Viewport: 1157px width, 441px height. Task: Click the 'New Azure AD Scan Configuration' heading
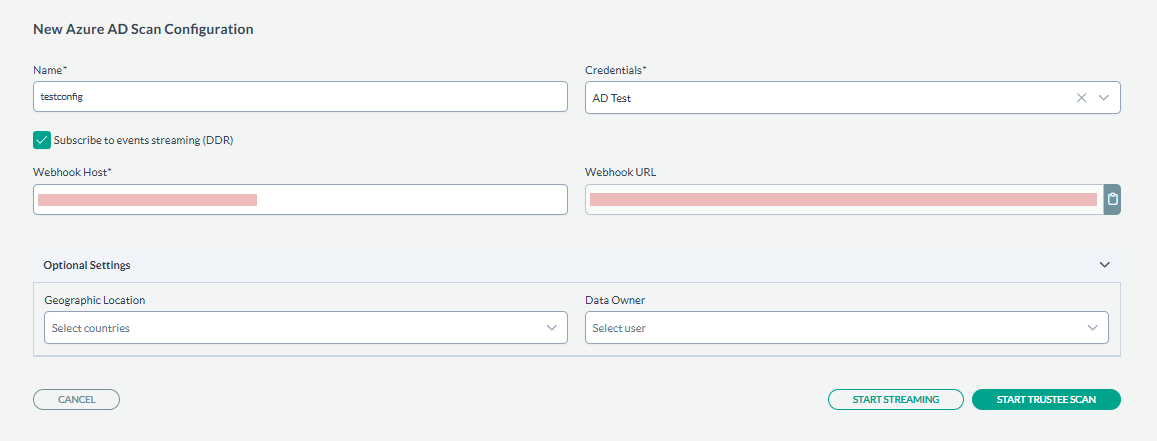click(x=143, y=29)
